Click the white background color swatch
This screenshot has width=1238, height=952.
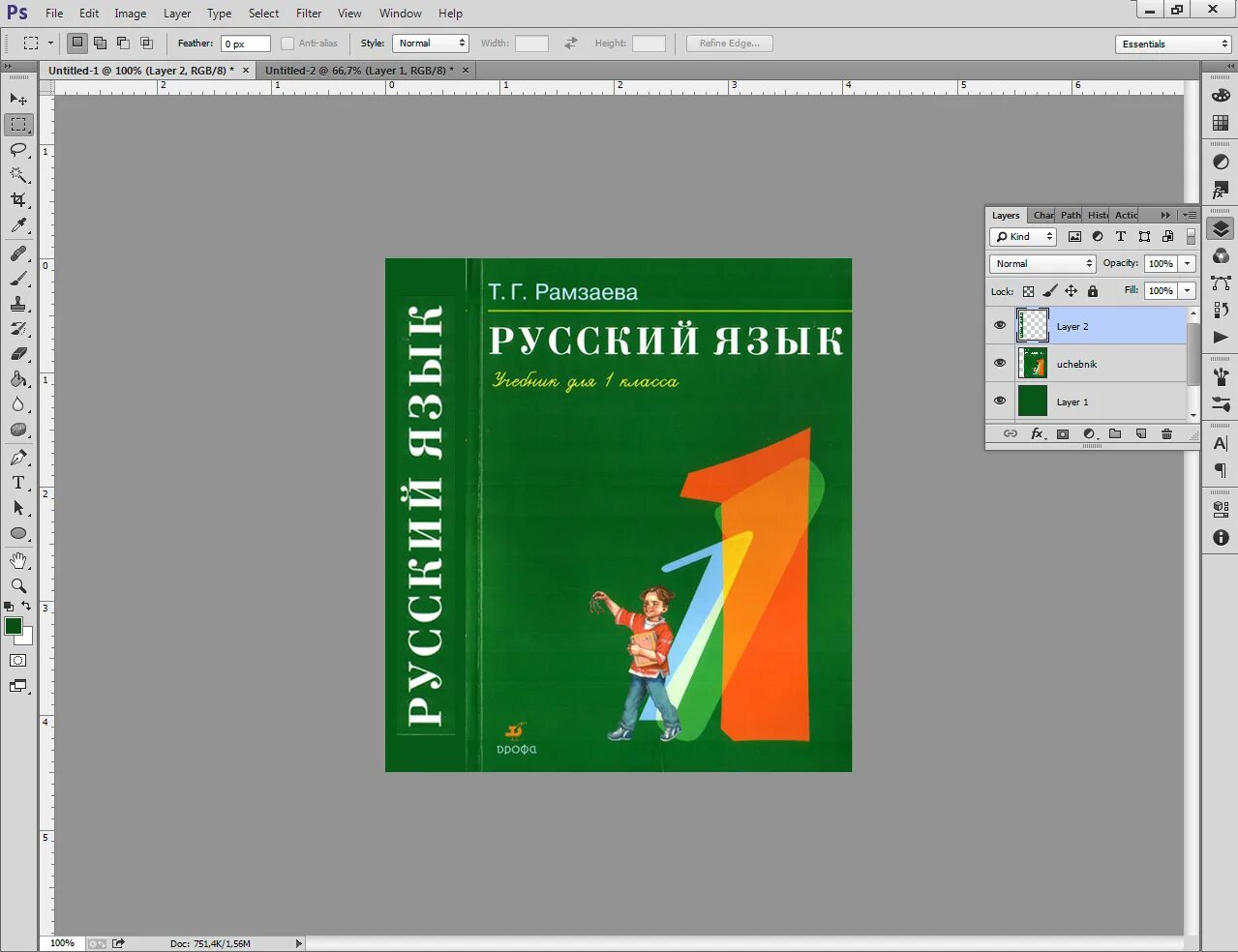click(x=27, y=638)
